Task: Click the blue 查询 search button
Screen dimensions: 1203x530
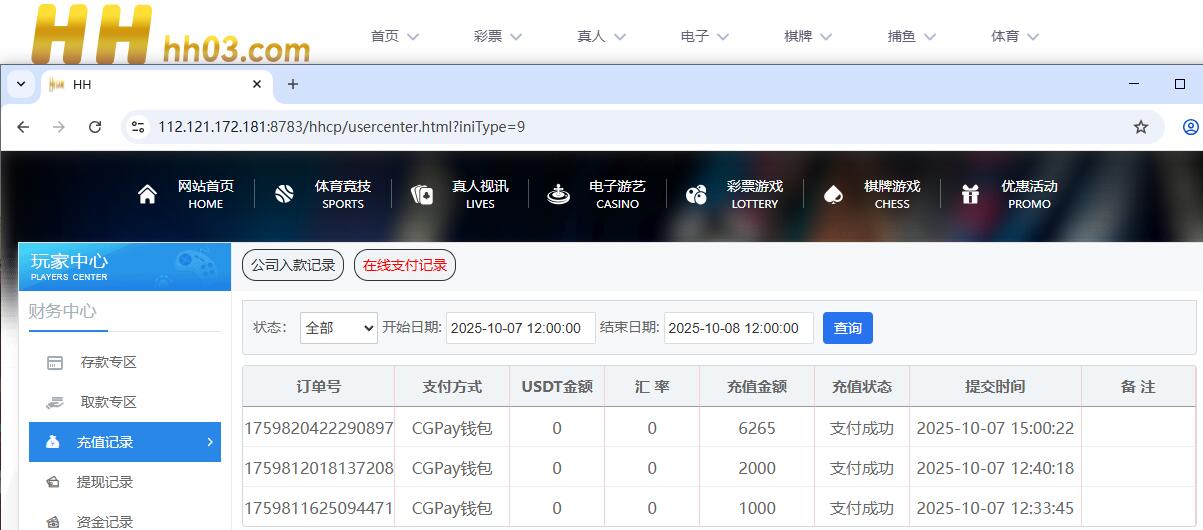Action: (x=847, y=328)
